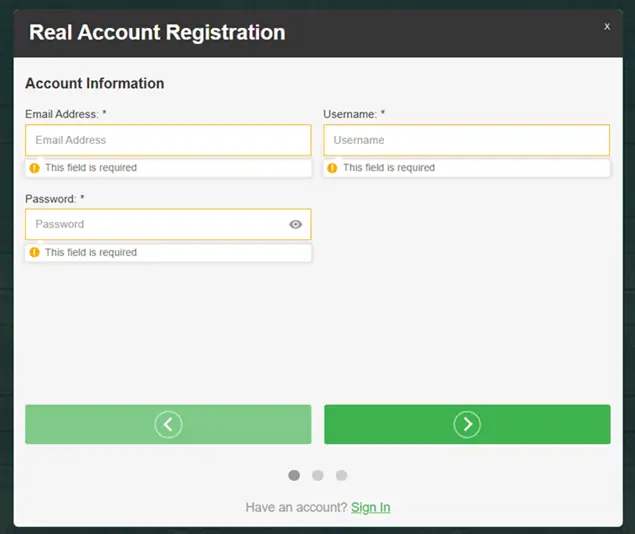Click the 'Have an account?' text
Image resolution: width=635 pixels, height=534 pixels.
pos(296,507)
